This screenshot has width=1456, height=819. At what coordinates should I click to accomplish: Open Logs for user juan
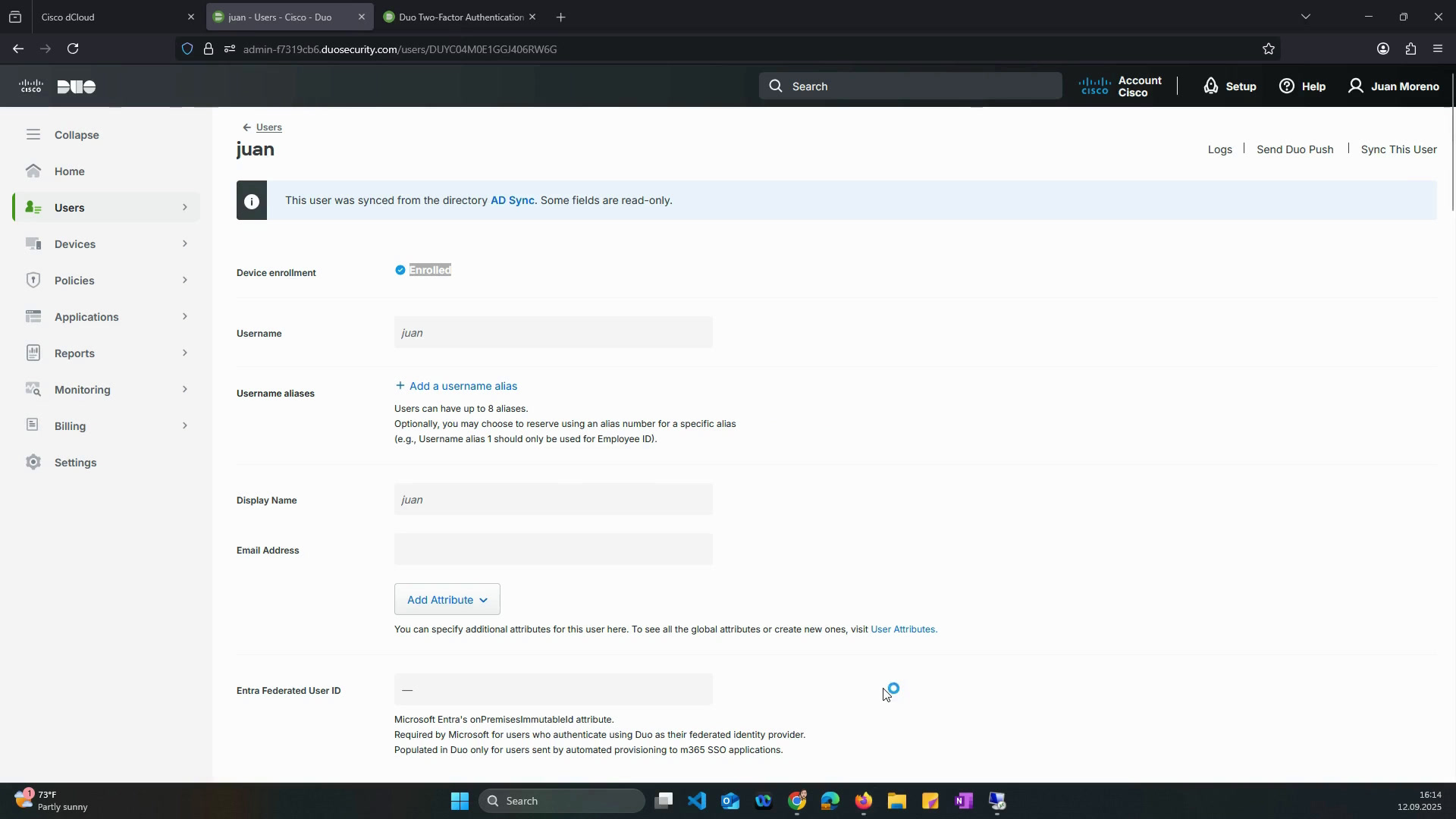(x=1219, y=149)
